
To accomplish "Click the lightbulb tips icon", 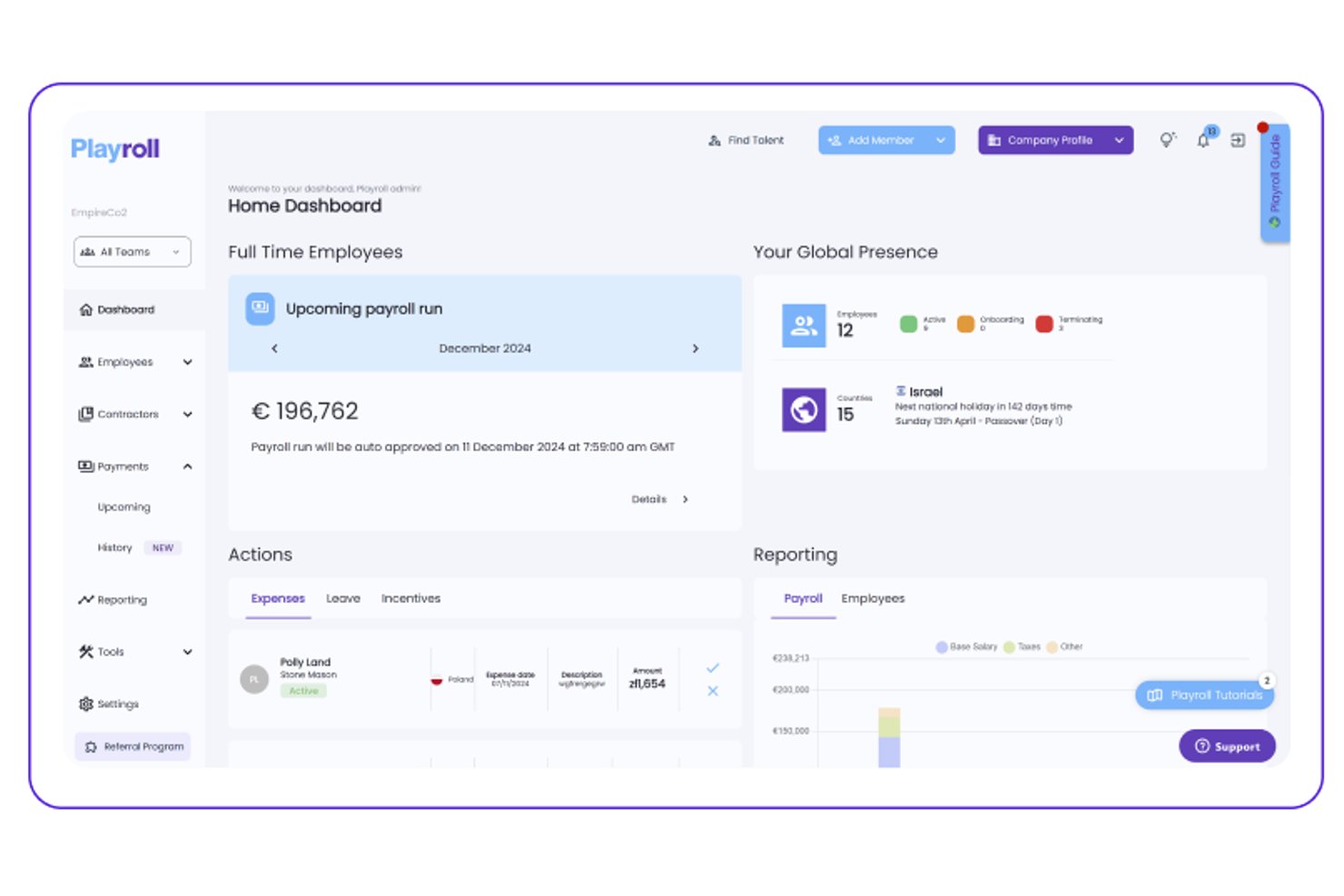I will (x=1168, y=140).
